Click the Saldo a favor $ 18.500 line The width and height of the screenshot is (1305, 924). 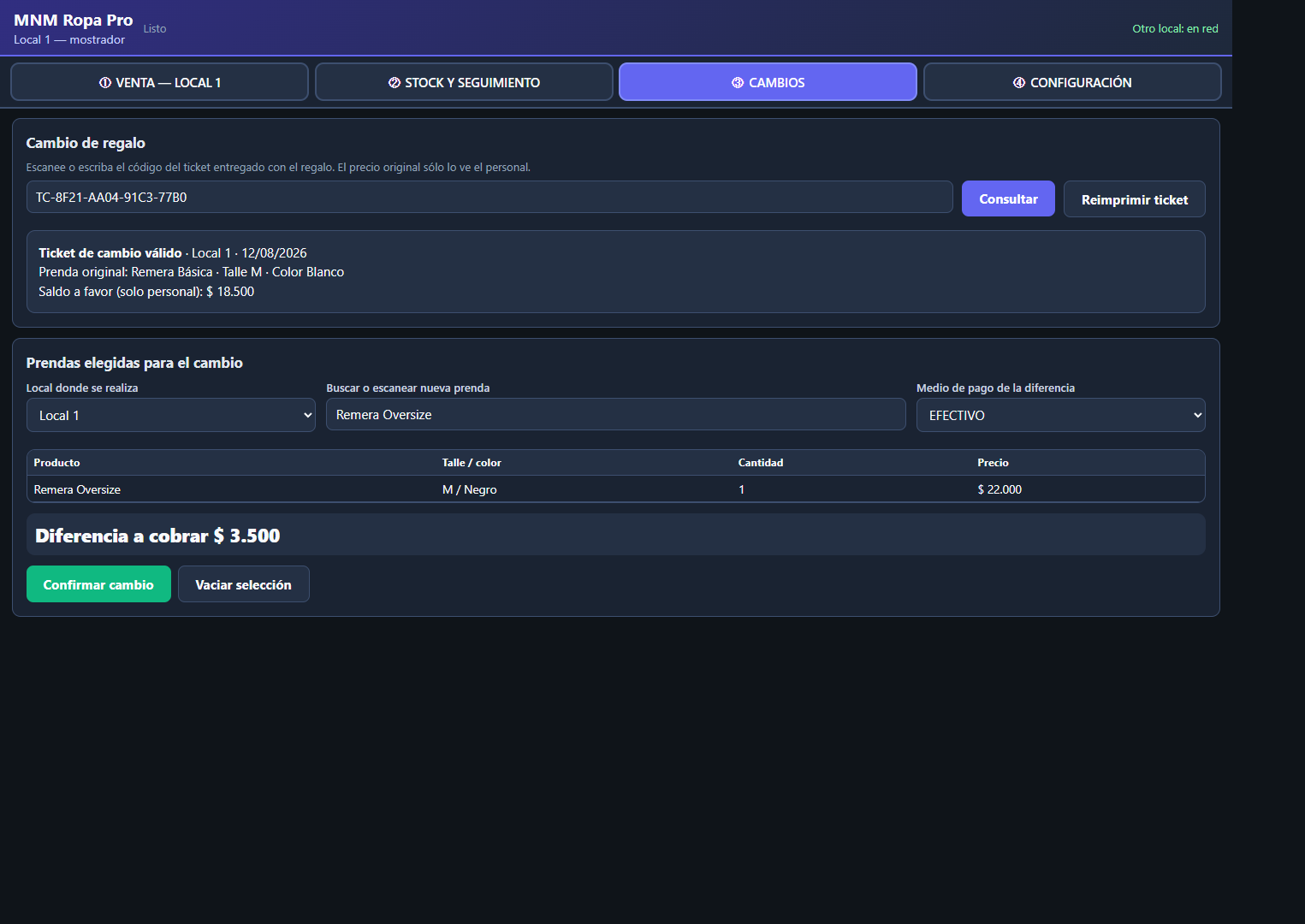pyautogui.click(x=146, y=291)
